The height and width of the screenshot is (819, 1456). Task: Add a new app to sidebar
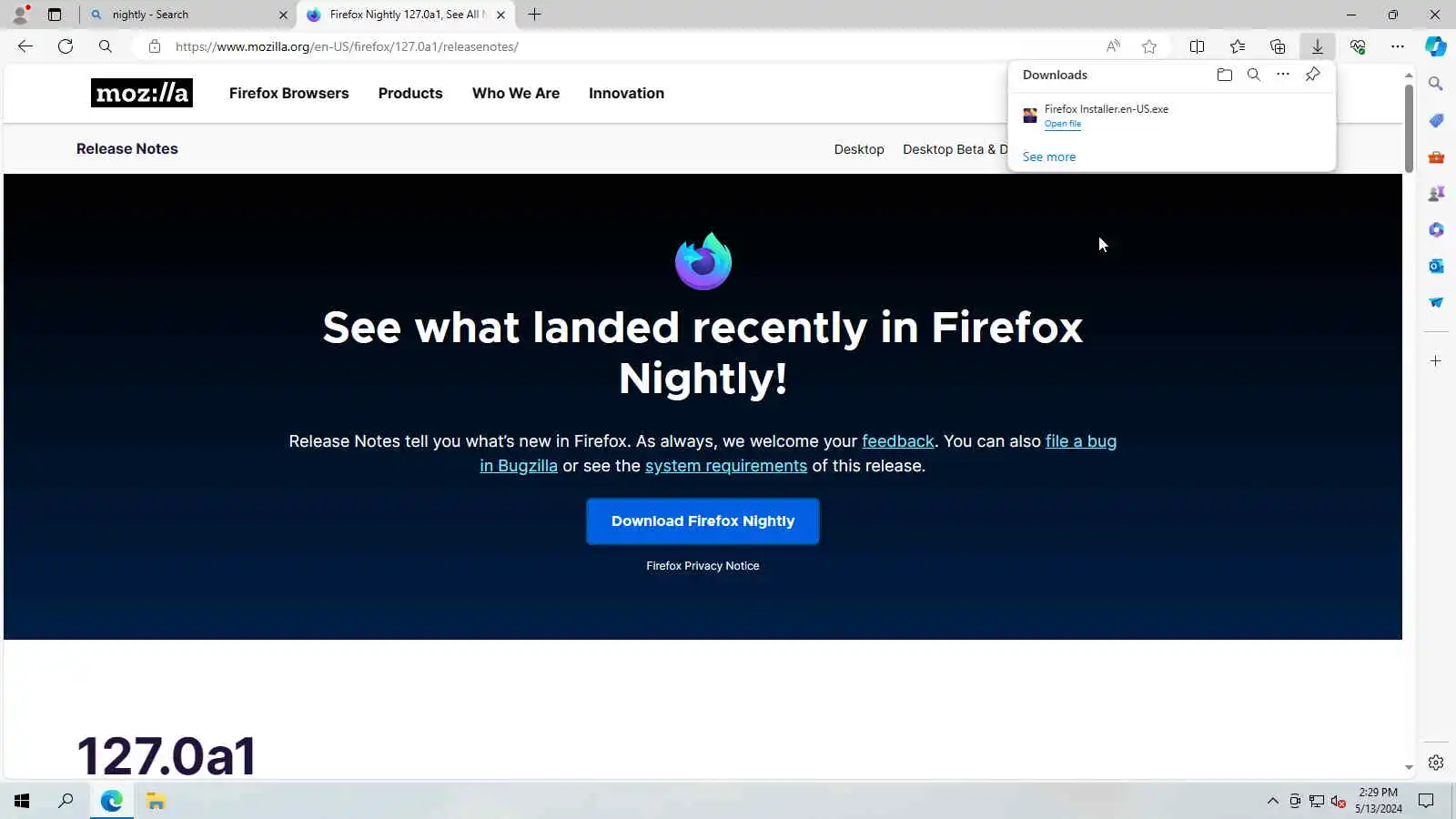[1436, 361]
